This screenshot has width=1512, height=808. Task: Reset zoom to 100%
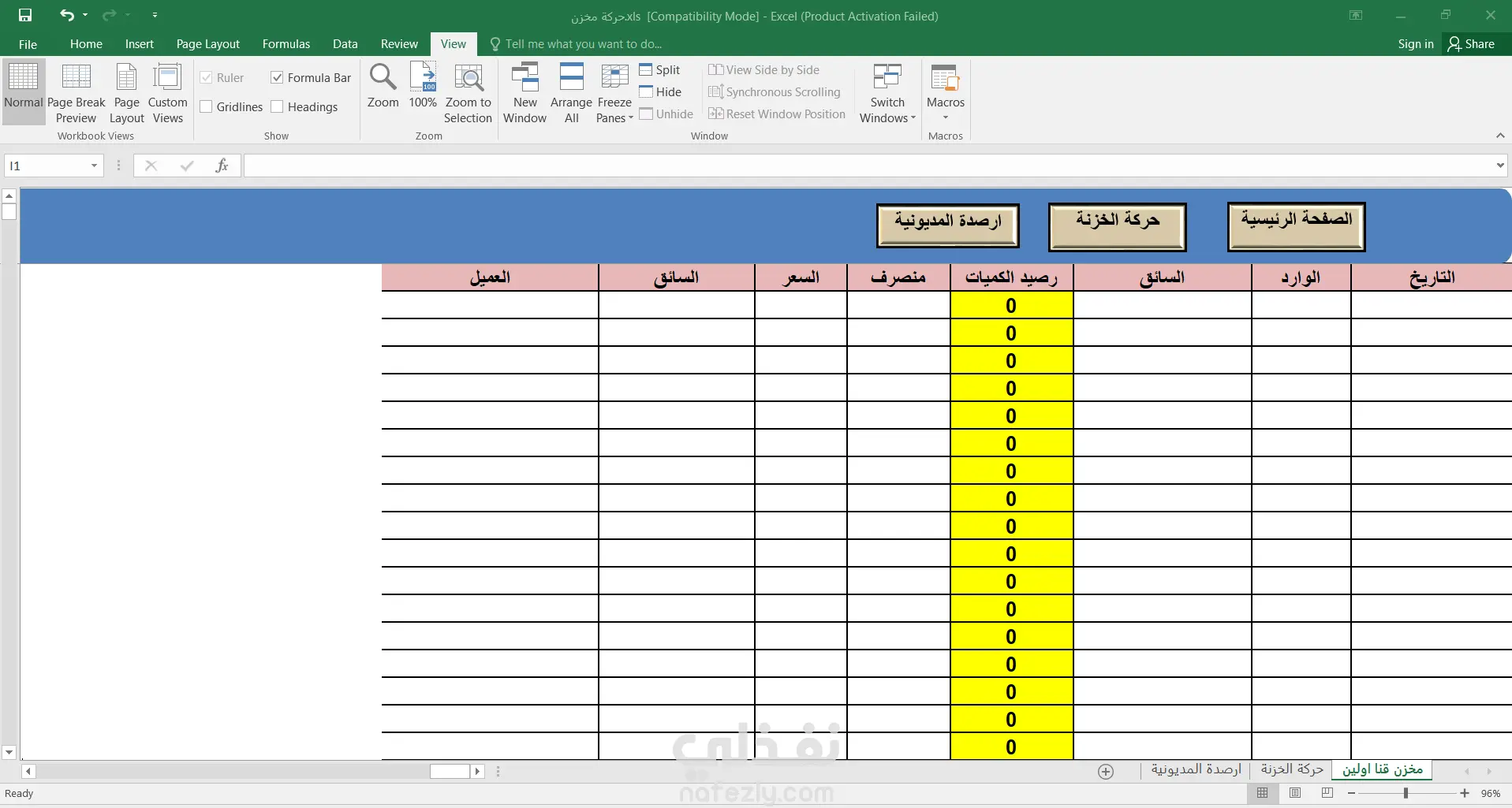[x=423, y=85]
